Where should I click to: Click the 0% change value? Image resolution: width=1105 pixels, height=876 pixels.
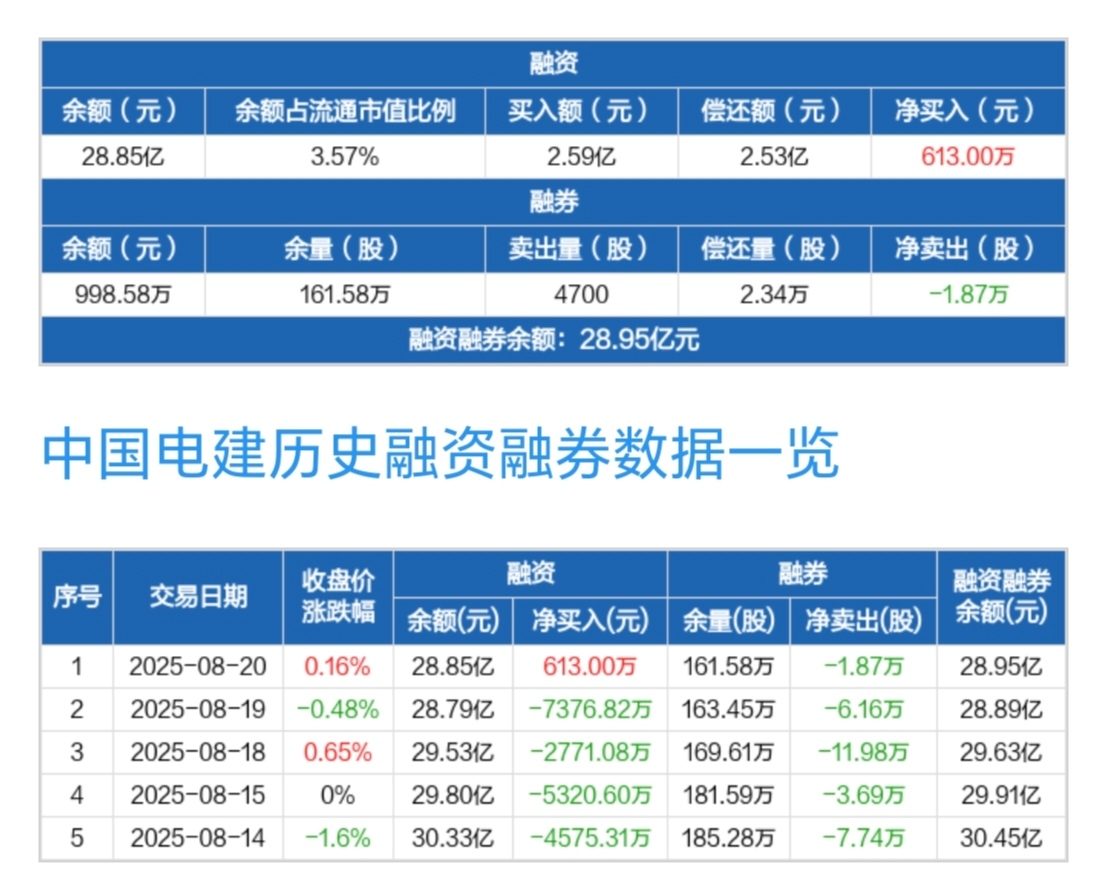(x=338, y=796)
